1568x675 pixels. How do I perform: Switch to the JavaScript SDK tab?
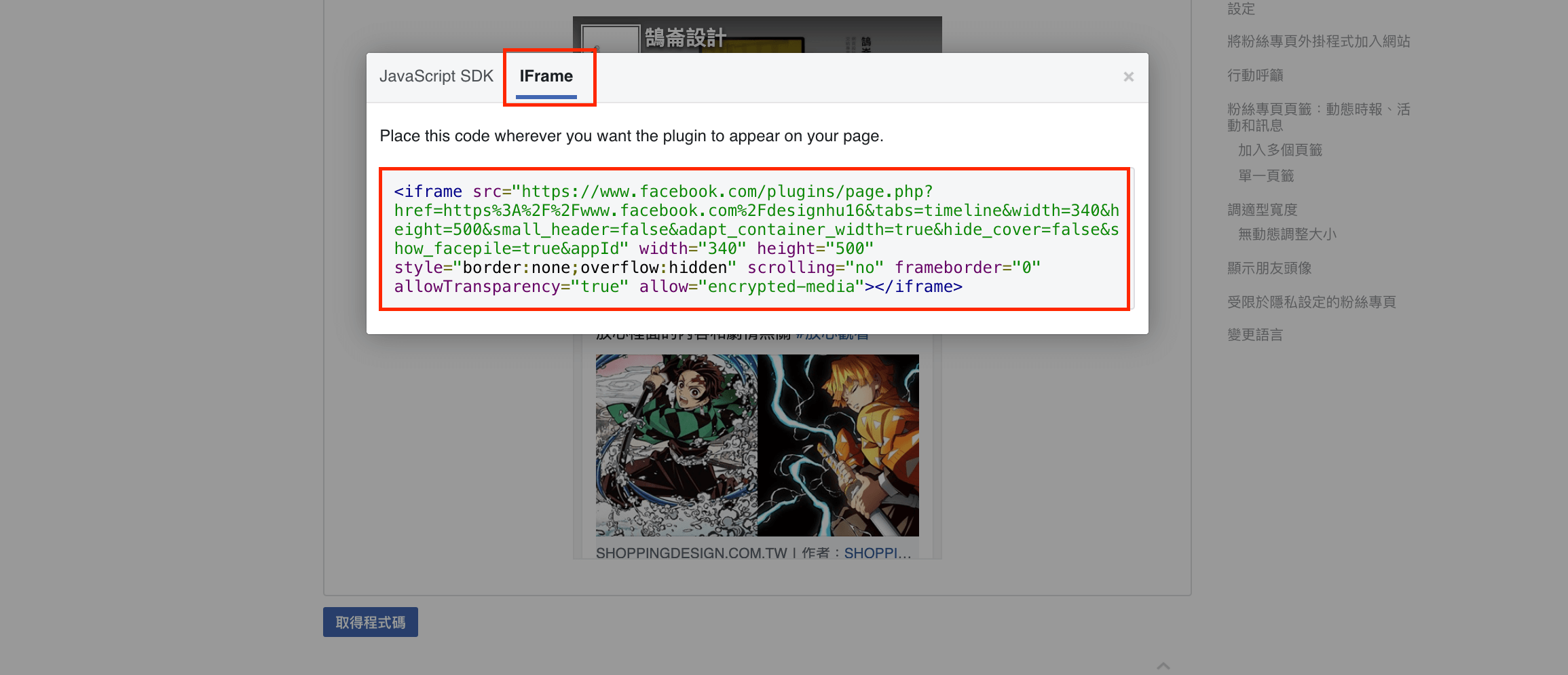click(x=436, y=76)
